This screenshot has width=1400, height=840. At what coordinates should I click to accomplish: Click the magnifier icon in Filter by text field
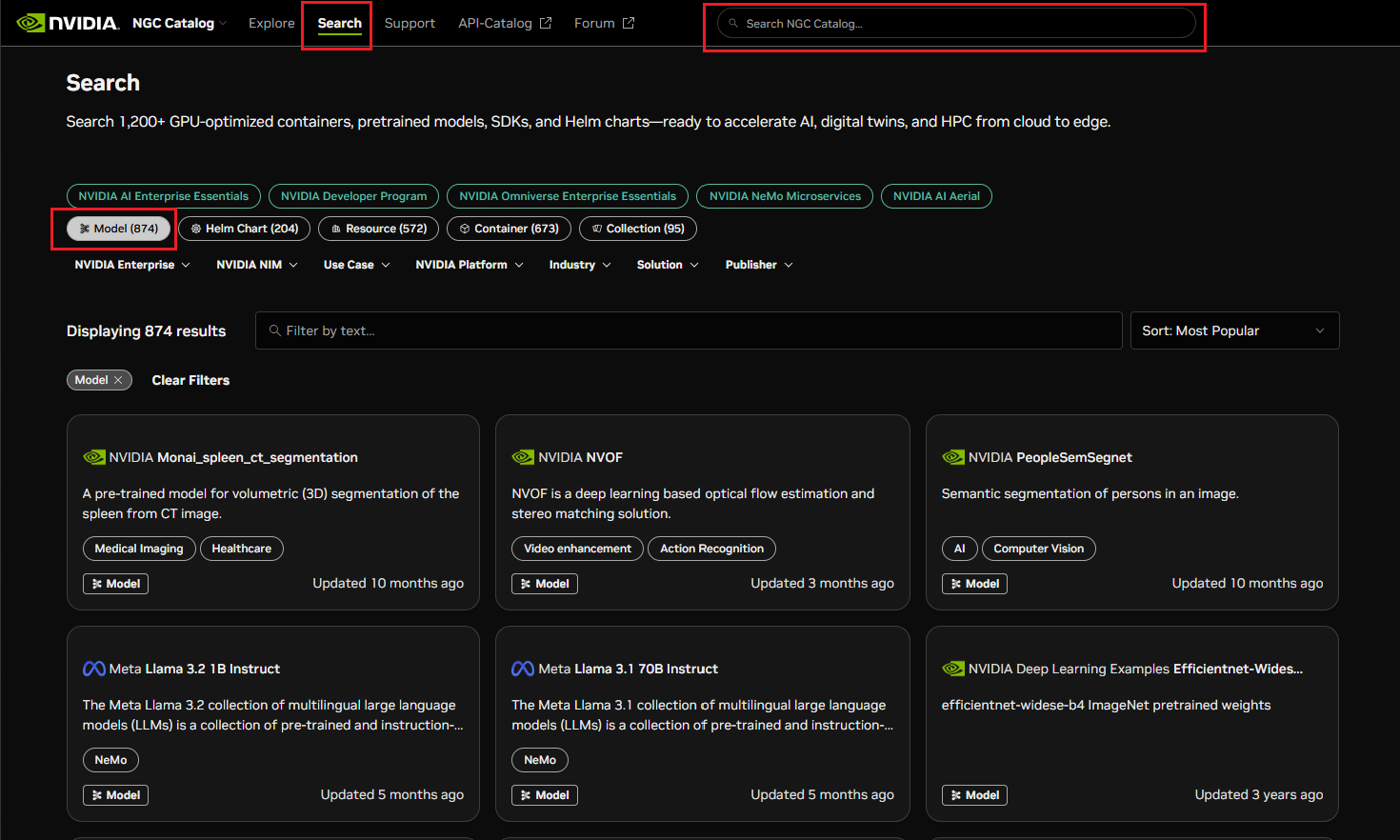tap(274, 330)
